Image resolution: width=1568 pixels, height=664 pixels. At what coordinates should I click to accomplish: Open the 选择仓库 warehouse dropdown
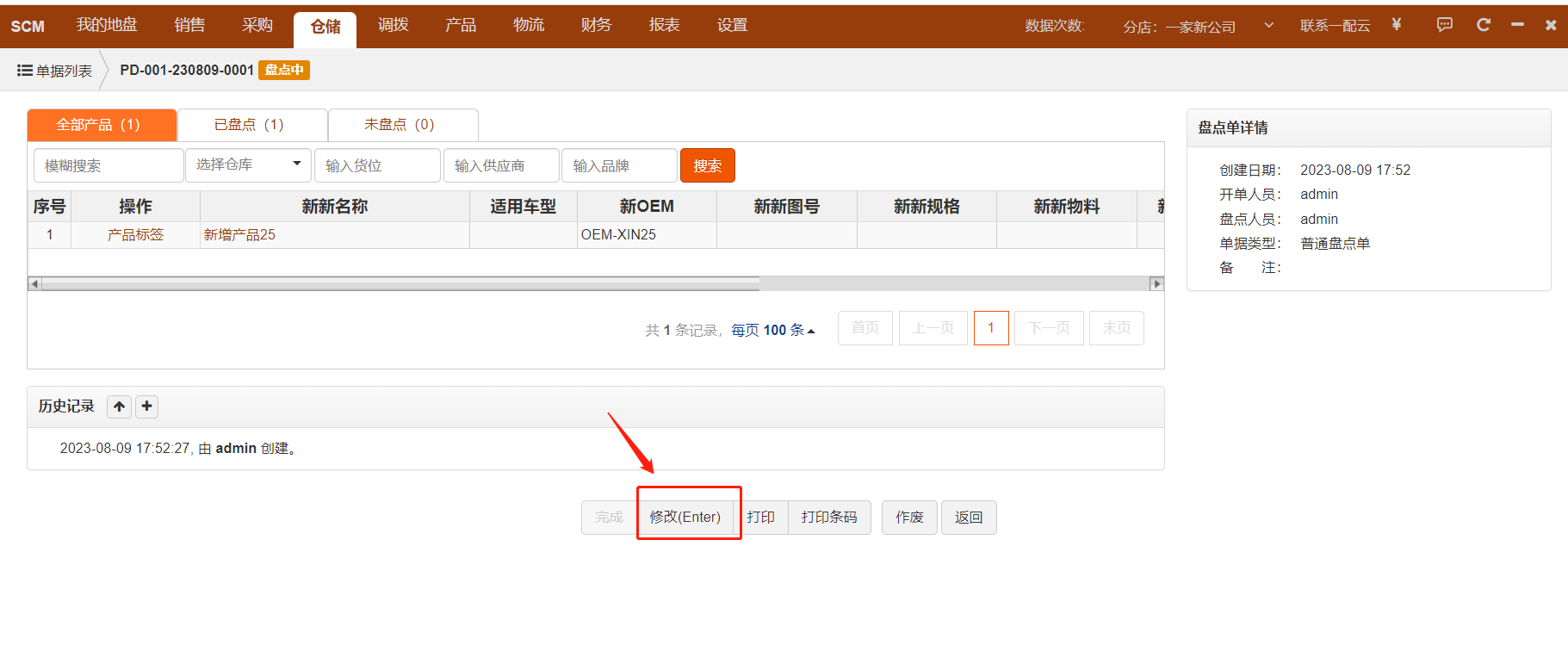pyautogui.click(x=248, y=165)
